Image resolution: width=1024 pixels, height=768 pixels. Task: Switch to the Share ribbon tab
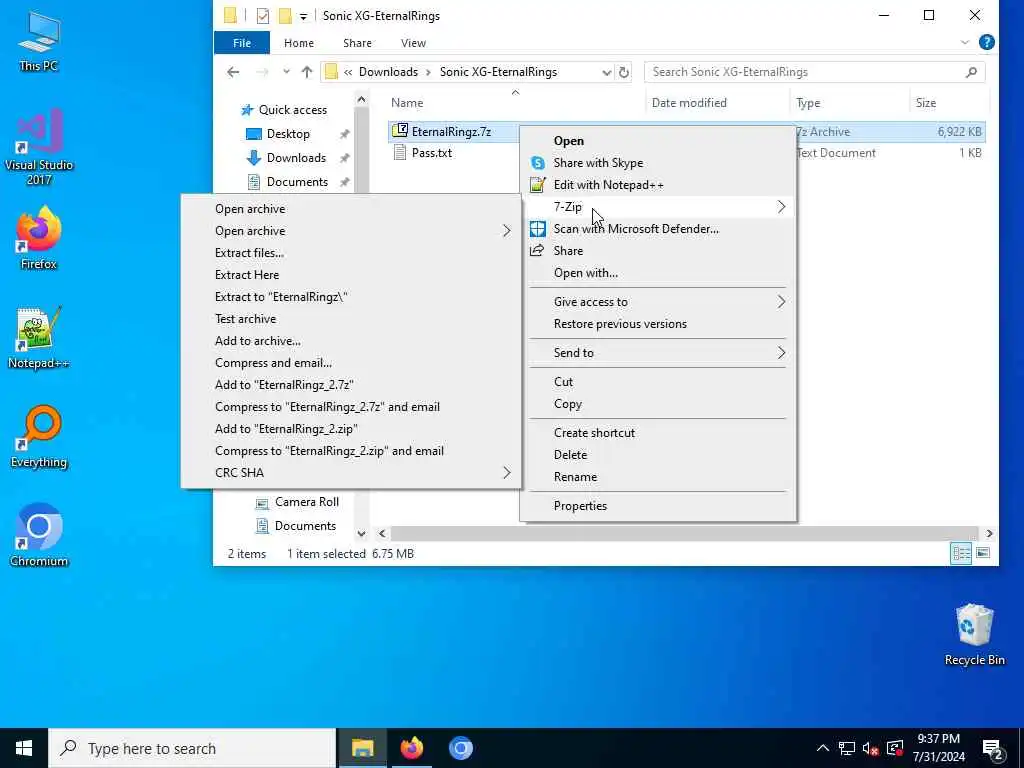(357, 42)
